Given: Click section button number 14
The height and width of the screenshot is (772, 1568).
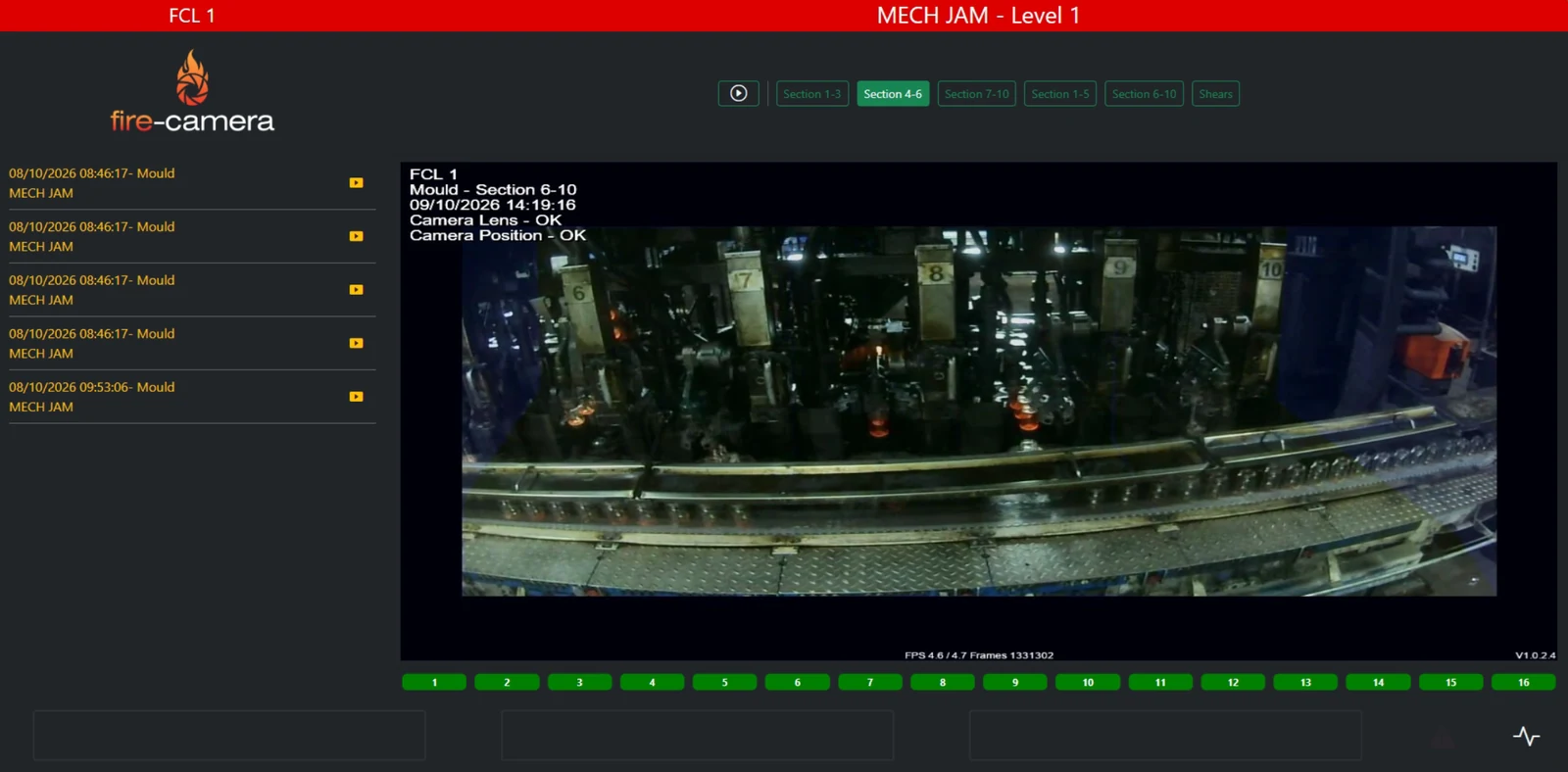Looking at the screenshot, I should (x=1378, y=682).
